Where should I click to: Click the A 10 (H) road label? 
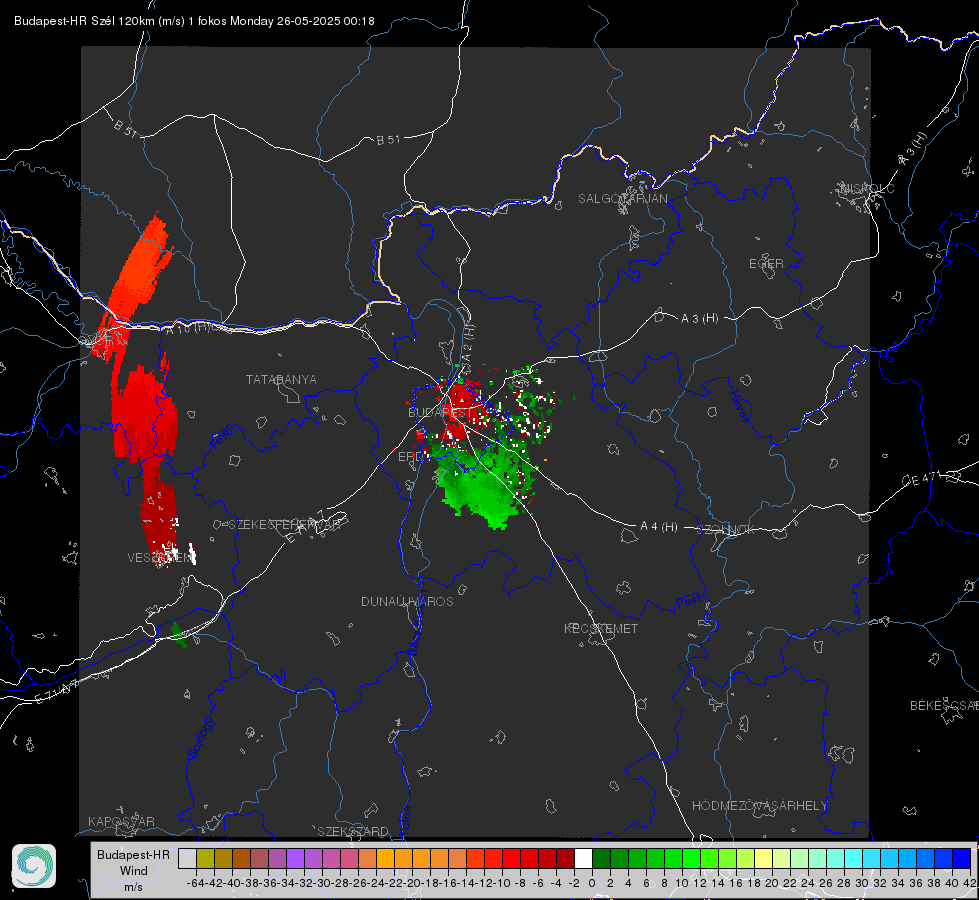click(x=189, y=329)
